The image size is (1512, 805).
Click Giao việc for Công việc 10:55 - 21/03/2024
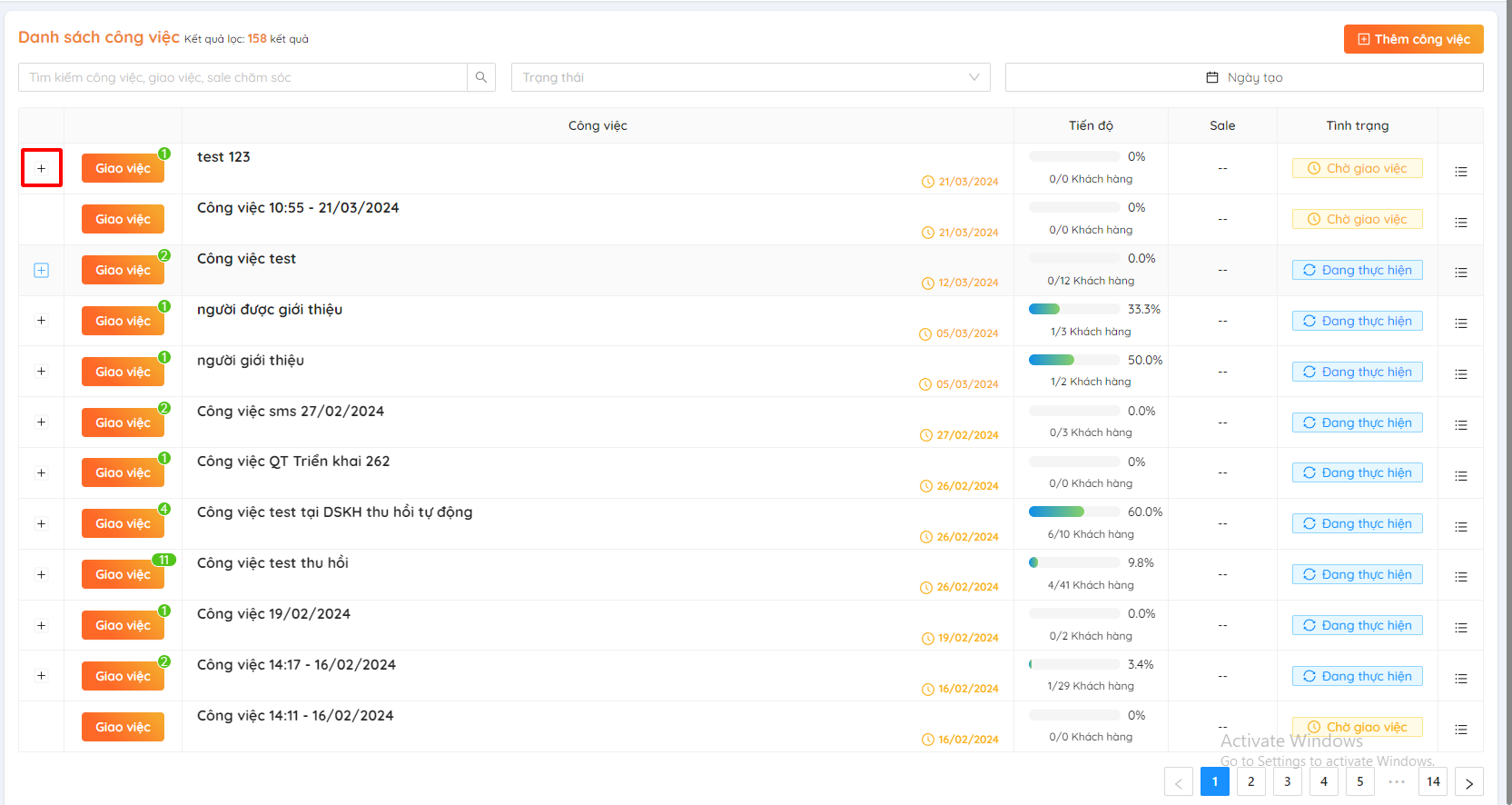click(x=123, y=219)
